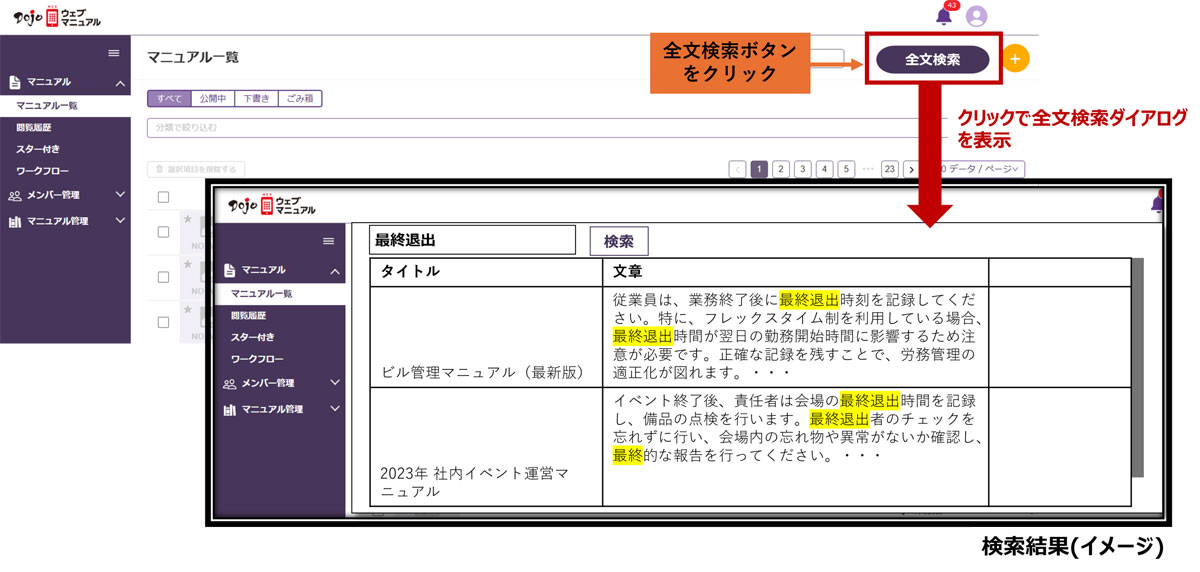Screen dimensions: 1200x572
Task: Expand the メンバー管理 section chevron
Action: [120, 195]
